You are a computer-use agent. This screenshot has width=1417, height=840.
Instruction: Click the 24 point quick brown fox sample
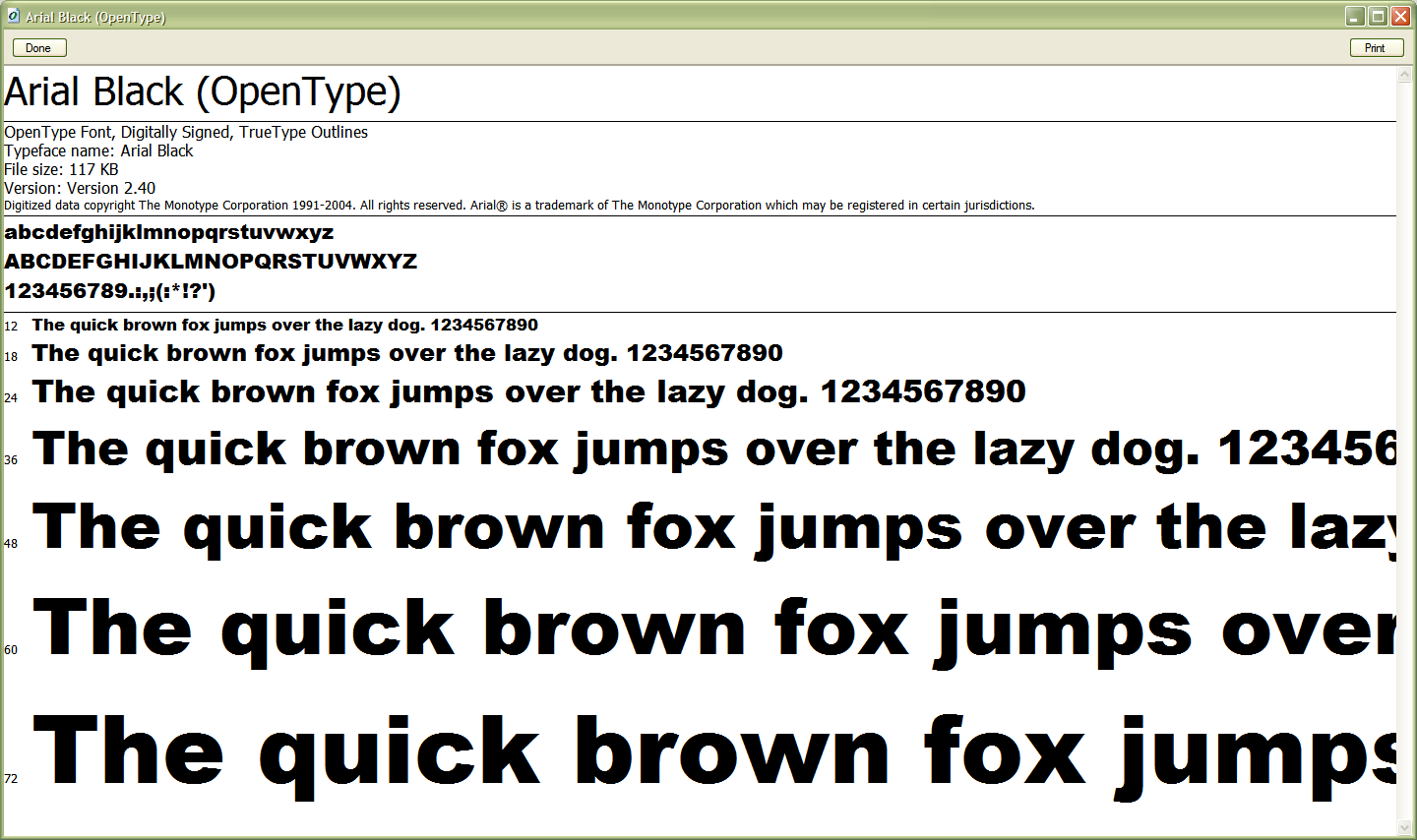pyautogui.click(x=529, y=392)
